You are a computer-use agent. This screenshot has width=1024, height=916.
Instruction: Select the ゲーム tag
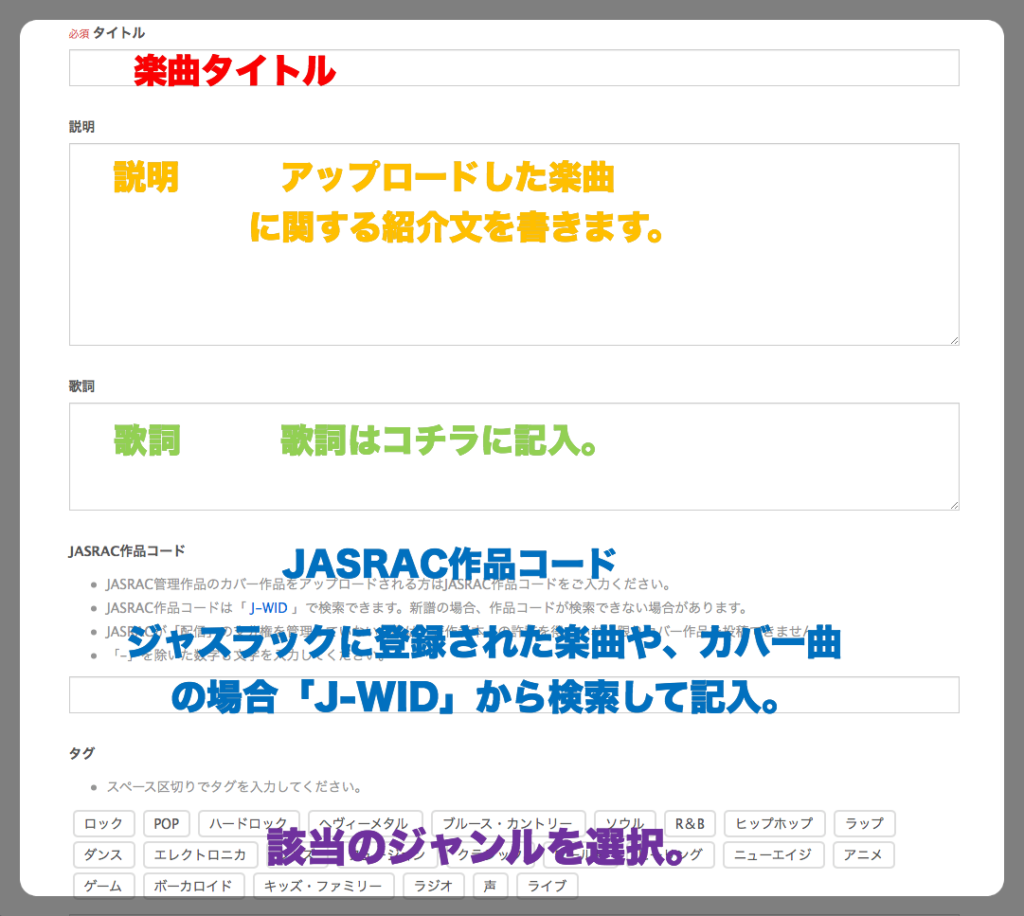pyautogui.click(x=104, y=887)
